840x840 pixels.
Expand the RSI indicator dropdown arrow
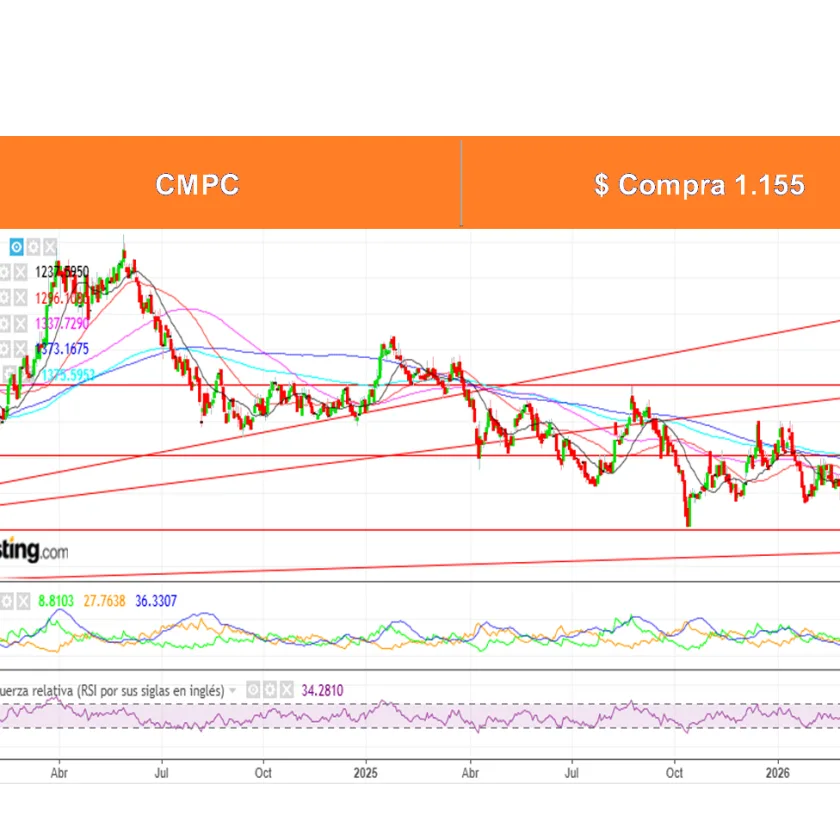click(x=233, y=690)
